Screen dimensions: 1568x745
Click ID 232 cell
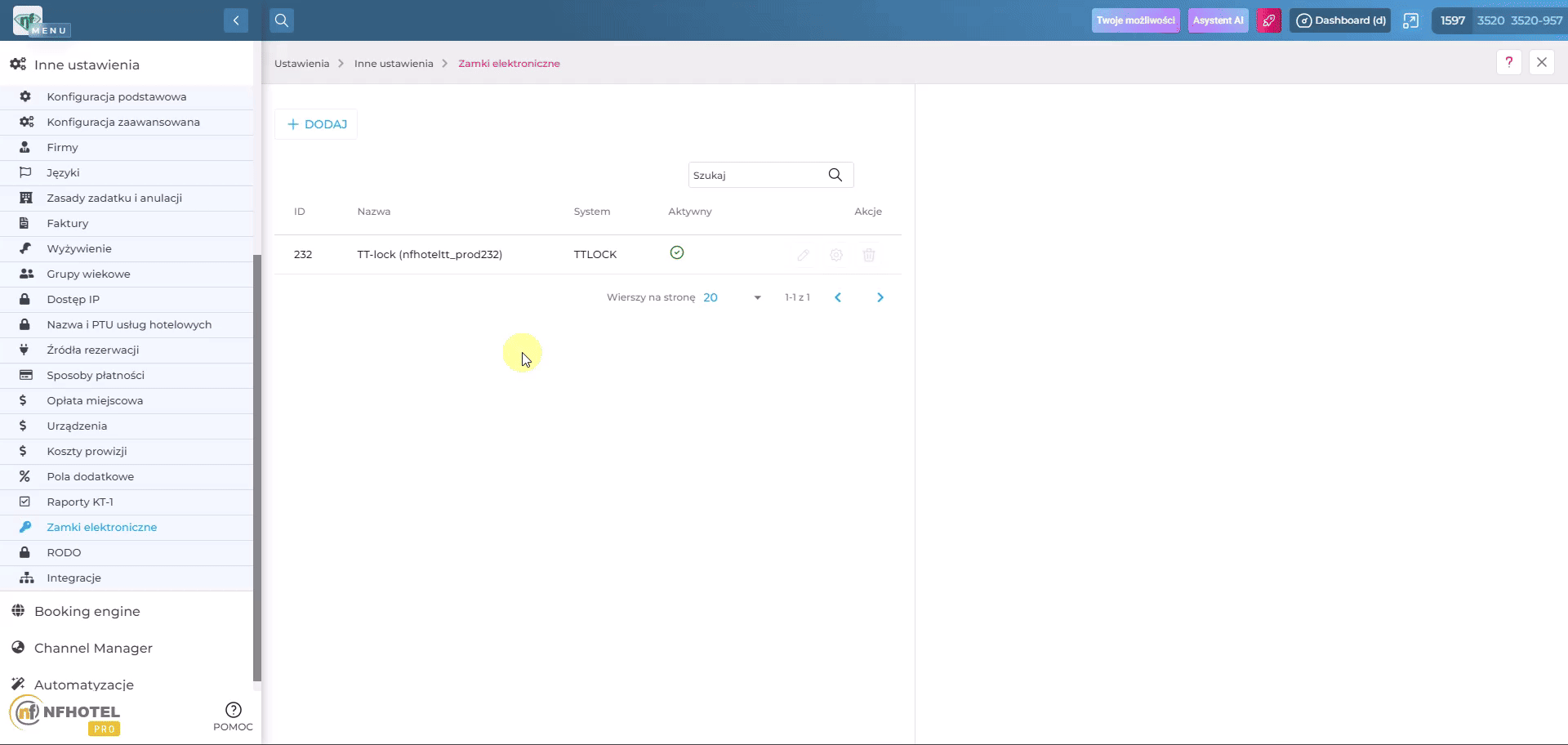pyautogui.click(x=303, y=255)
